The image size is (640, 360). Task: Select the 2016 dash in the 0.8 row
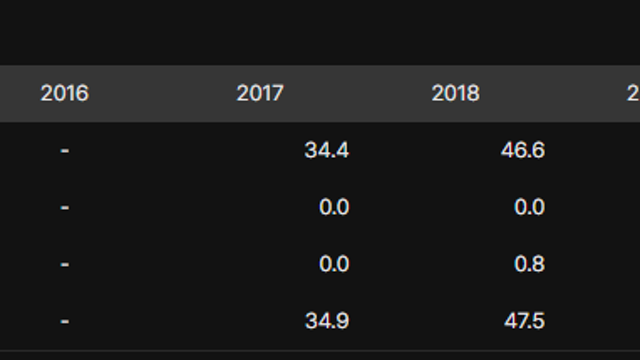(64, 265)
